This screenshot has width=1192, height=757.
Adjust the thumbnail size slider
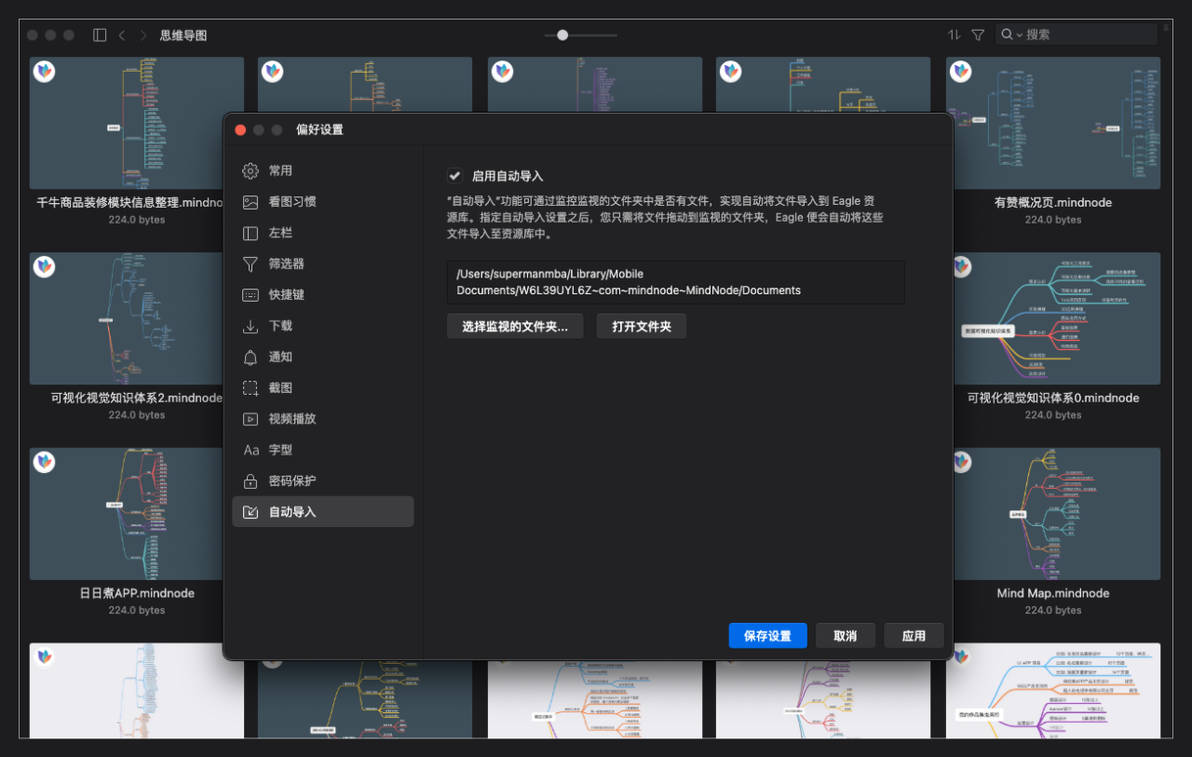pyautogui.click(x=563, y=35)
